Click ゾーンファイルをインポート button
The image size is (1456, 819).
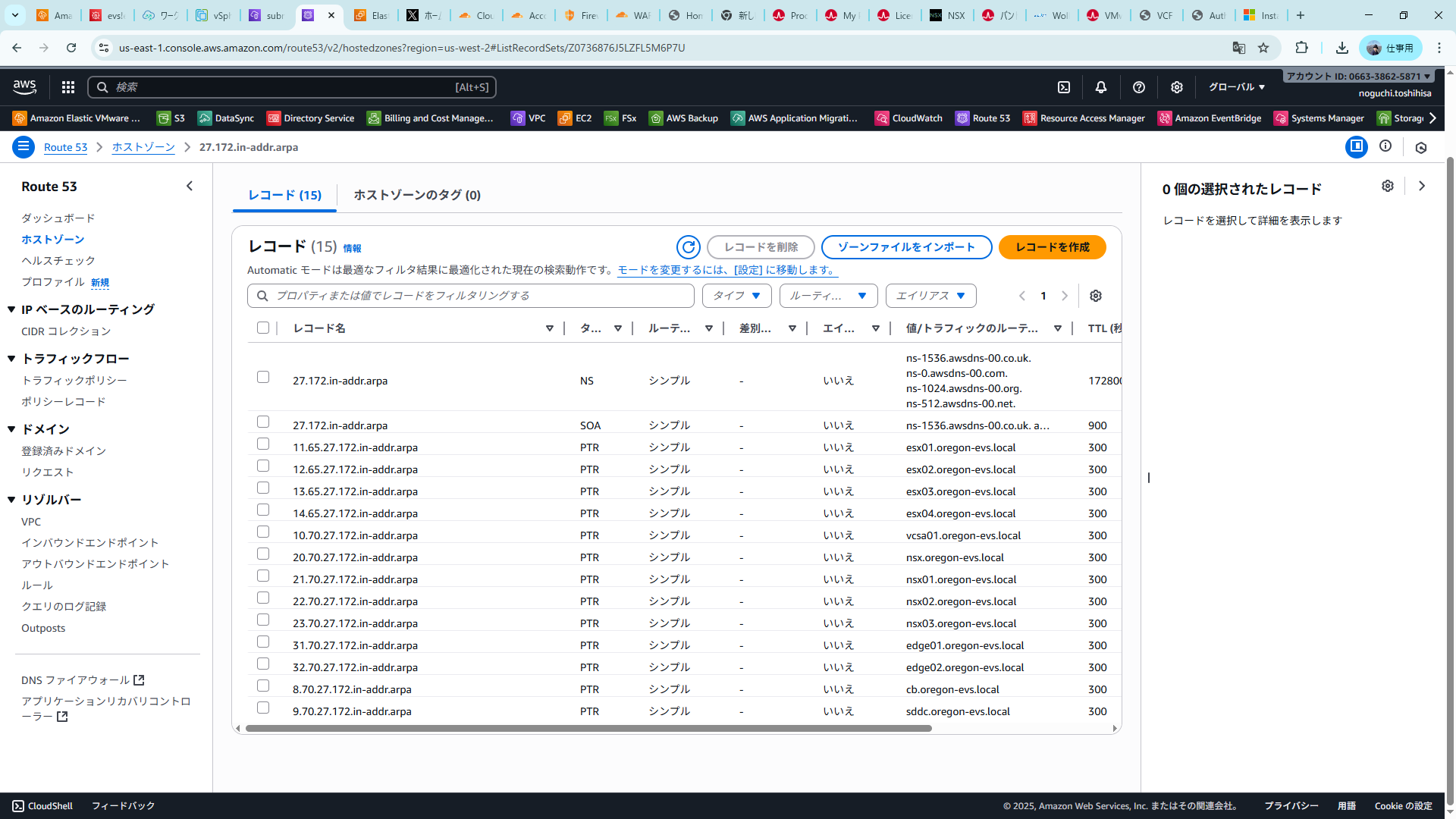[x=906, y=247]
